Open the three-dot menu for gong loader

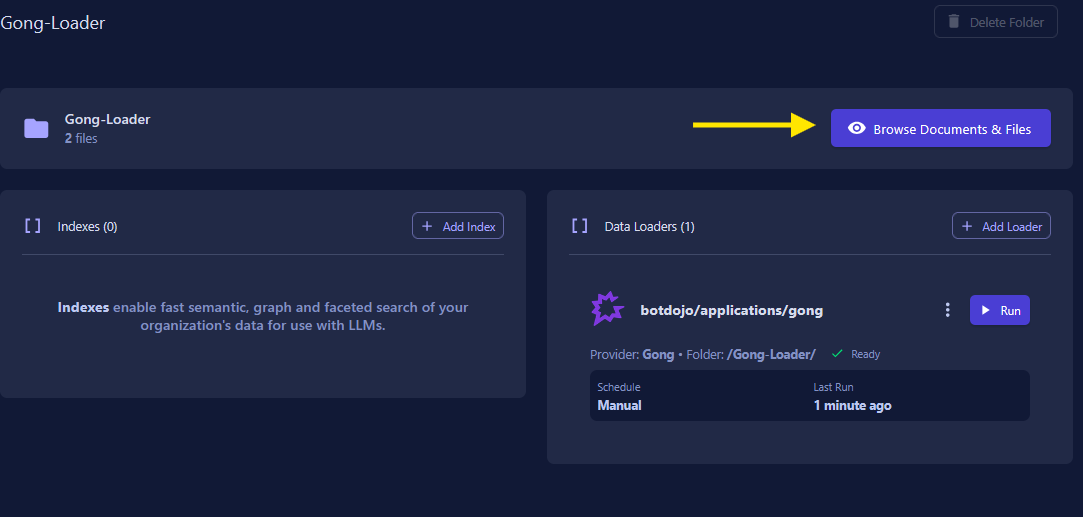click(x=948, y=310)
